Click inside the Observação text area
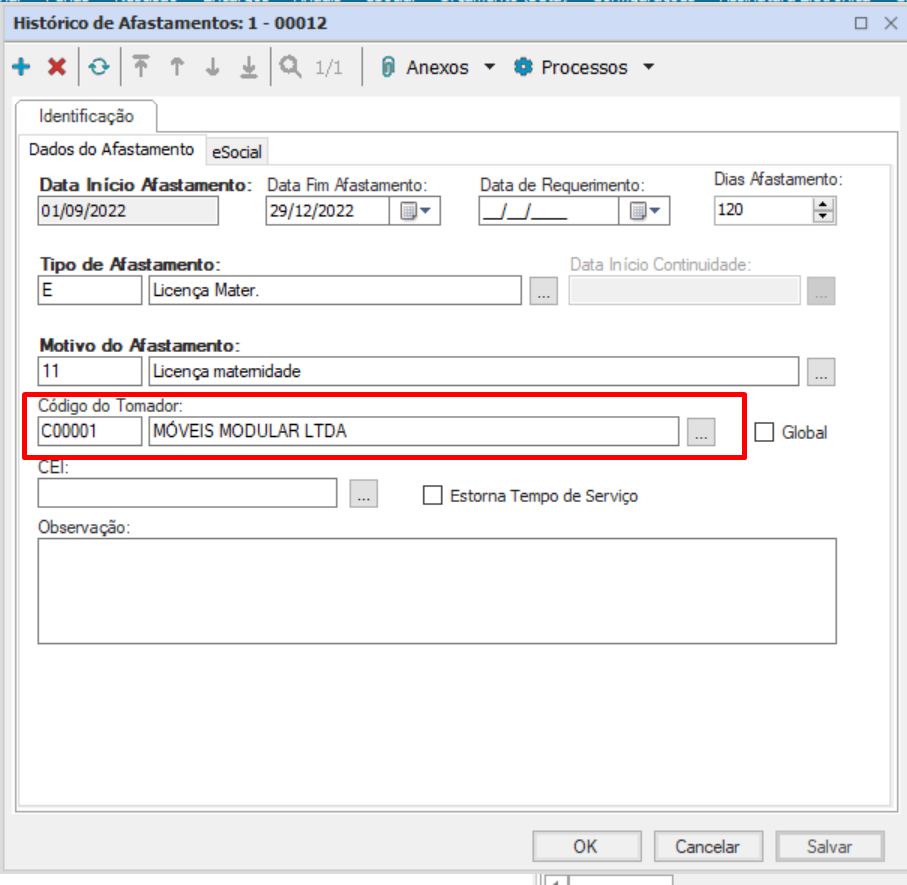 click(x=437, y=591)
